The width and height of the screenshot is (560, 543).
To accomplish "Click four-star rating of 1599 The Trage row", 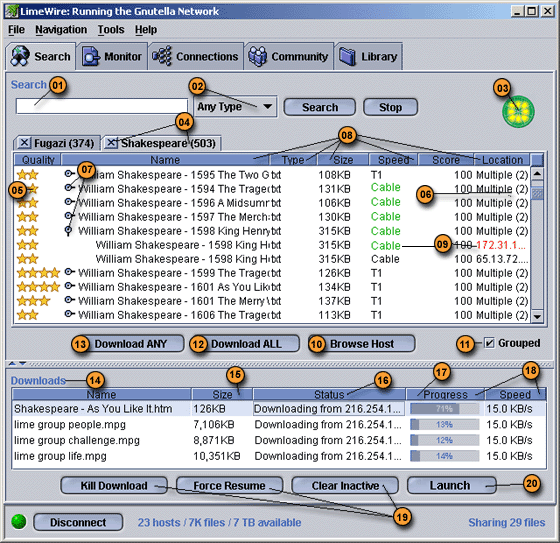I will [38, 273].
